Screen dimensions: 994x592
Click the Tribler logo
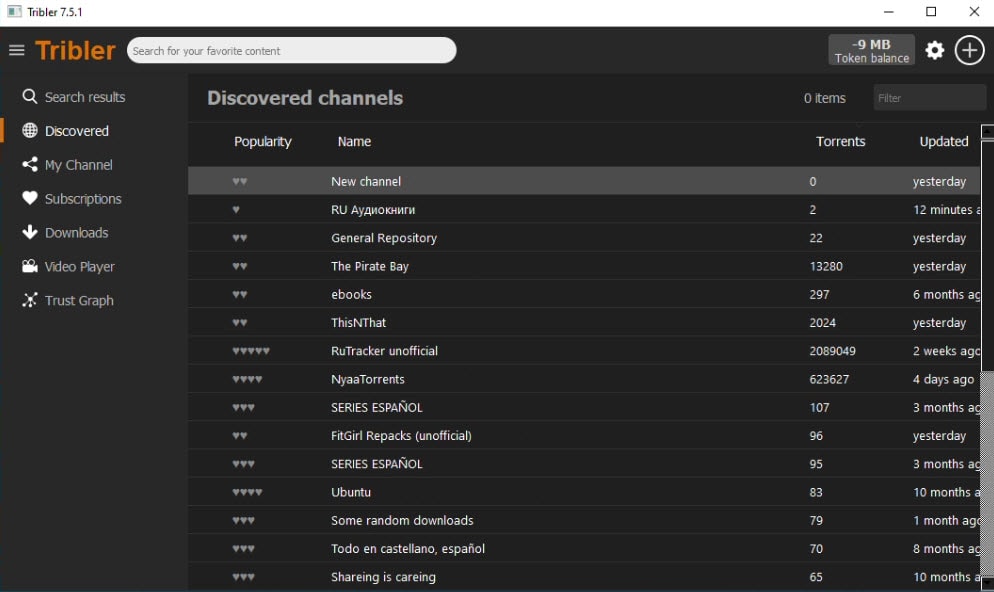(75, 51)
